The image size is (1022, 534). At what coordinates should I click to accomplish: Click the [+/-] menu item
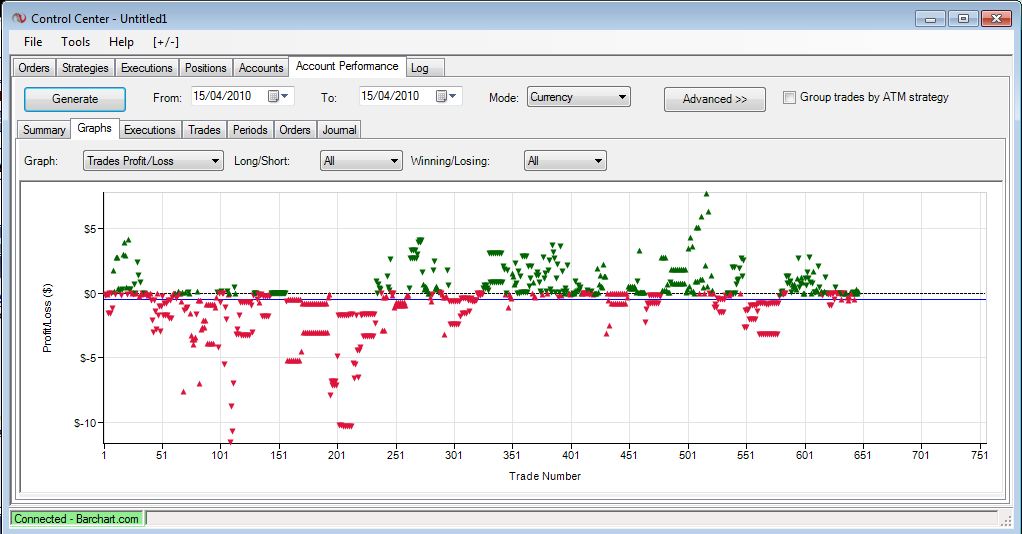[167, 42]
